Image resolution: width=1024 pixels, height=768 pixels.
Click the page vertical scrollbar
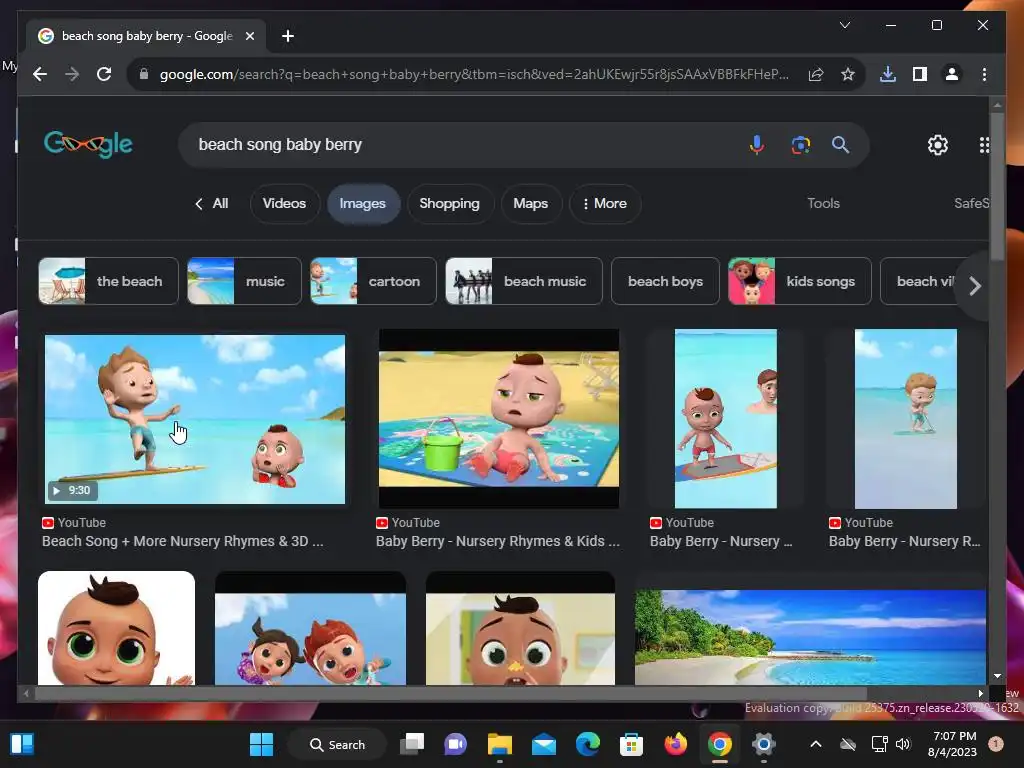997,187
